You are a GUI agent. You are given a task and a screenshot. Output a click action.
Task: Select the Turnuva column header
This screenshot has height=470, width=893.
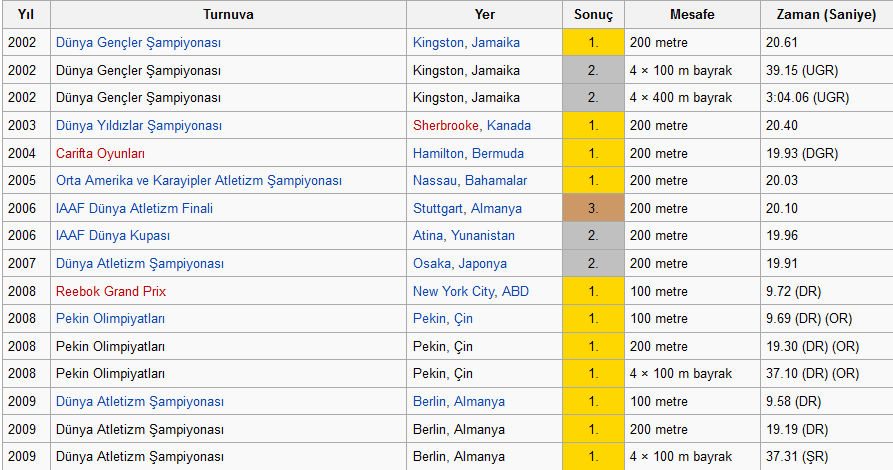point(228,15)
